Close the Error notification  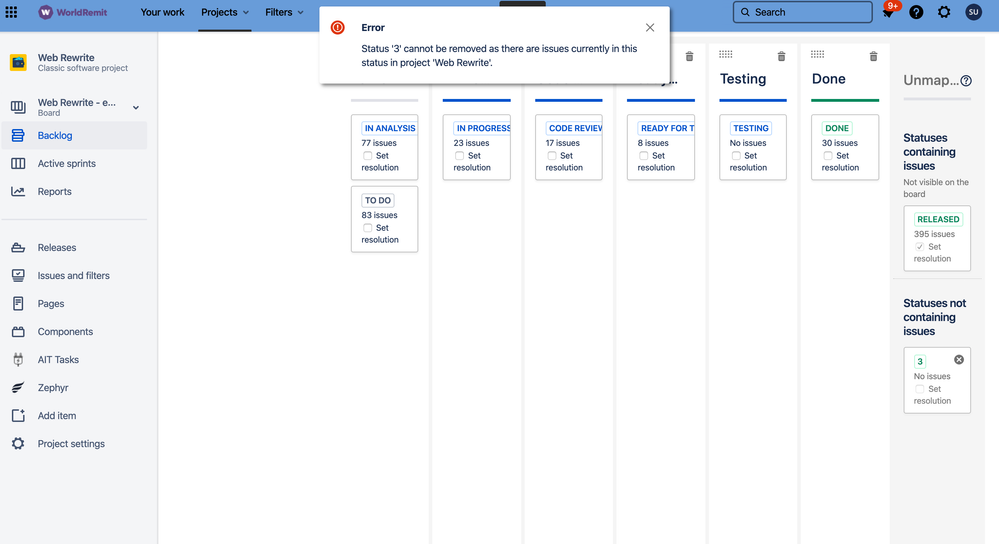[x=650, y=27]
